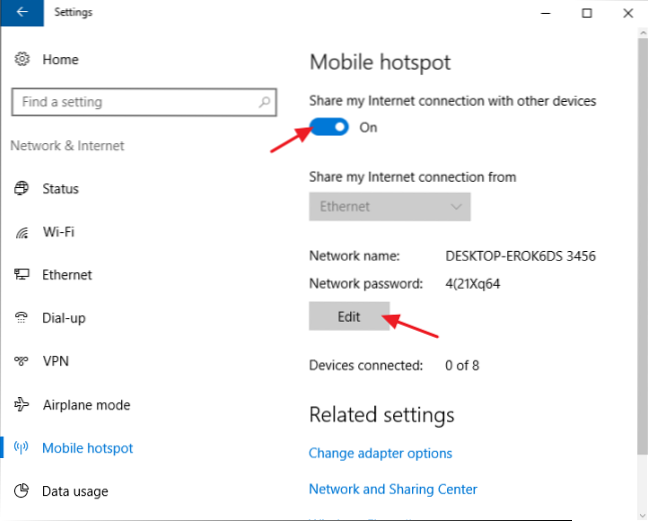This screenshot has height=521, width=648.
Task: Click the Wi-Fi signal icon
Action: pos(22,232)
